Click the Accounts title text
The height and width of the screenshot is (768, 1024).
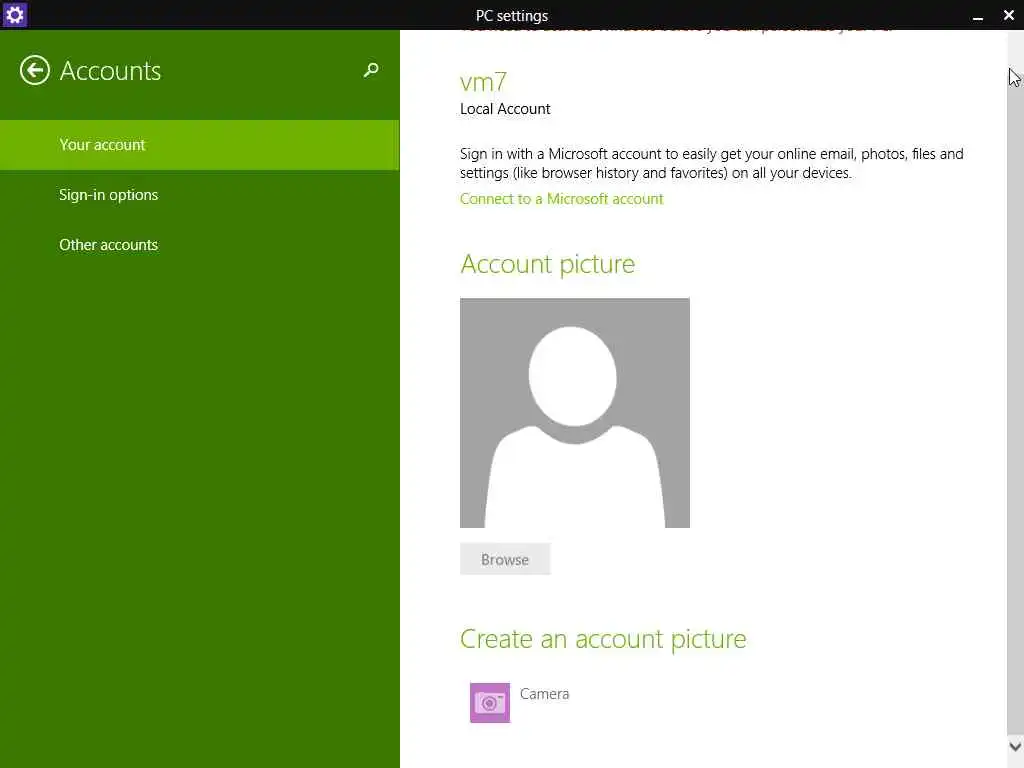click(x=110, y=71)
